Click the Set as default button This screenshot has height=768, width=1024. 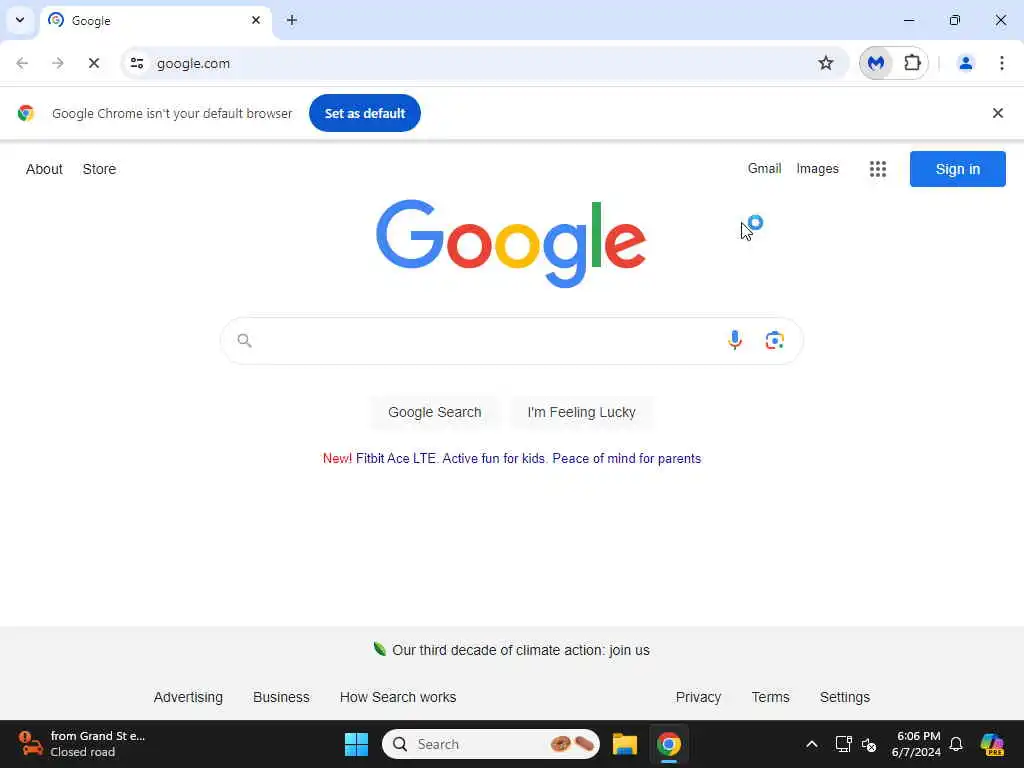(x=364, y=113)
